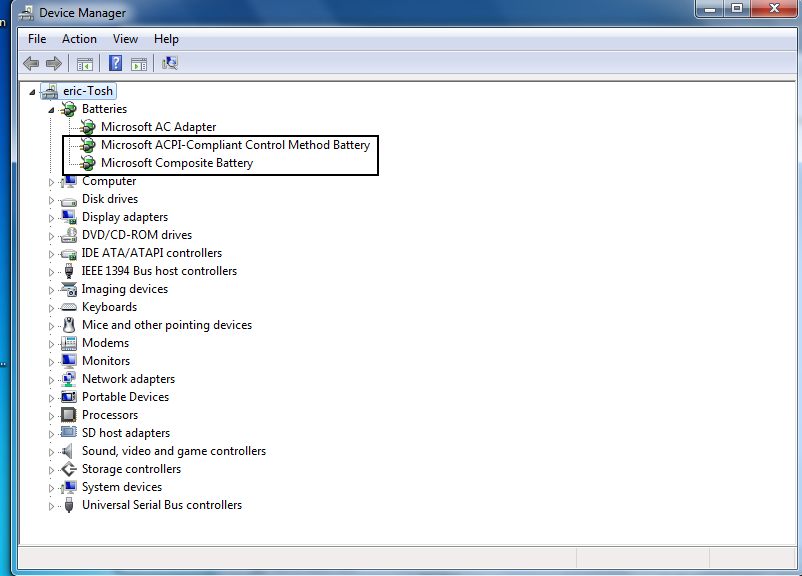Screen dimensions: 802x576
Task: Click the Universal Serial Bus controllers plug icon
Action: point(69,505)
